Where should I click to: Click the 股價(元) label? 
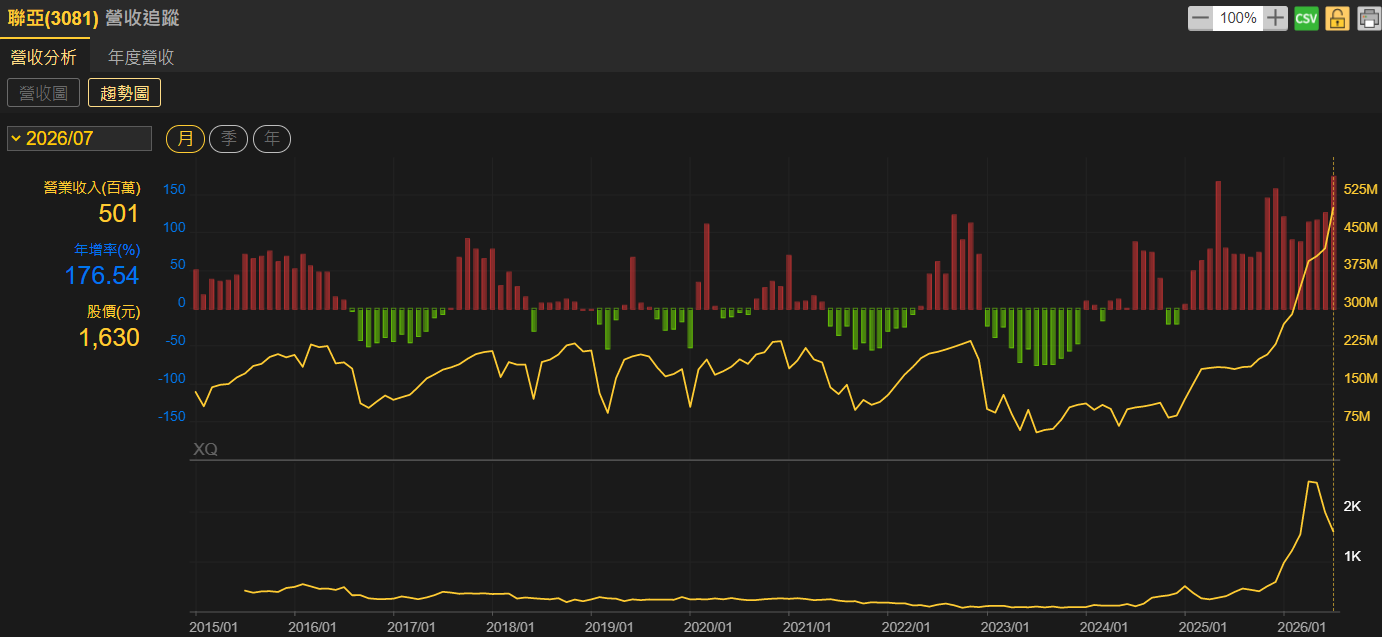[114, 312]
